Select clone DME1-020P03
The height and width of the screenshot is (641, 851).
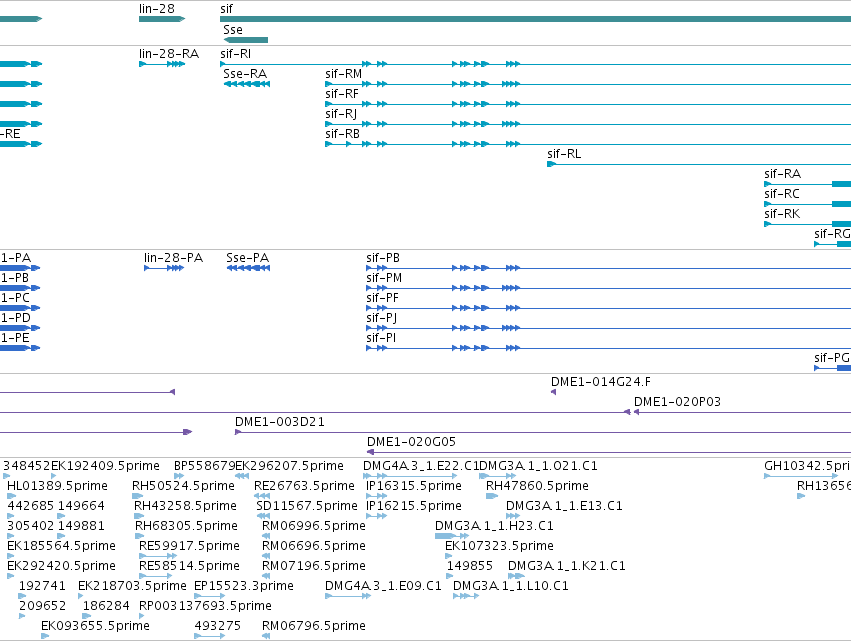click(742, 412)
